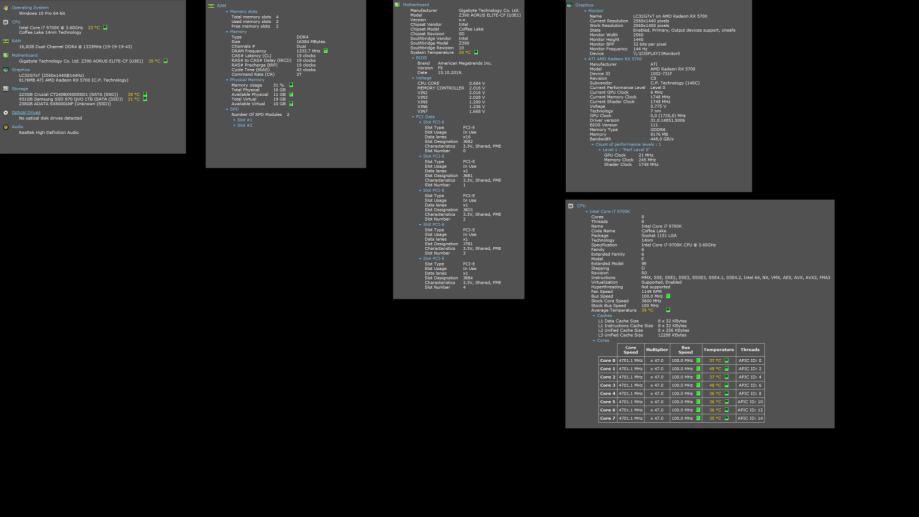The height and width of the screenshot is (517, 919).
Task: Click Core Speed column header in cores table
Action: pos(631,349)
